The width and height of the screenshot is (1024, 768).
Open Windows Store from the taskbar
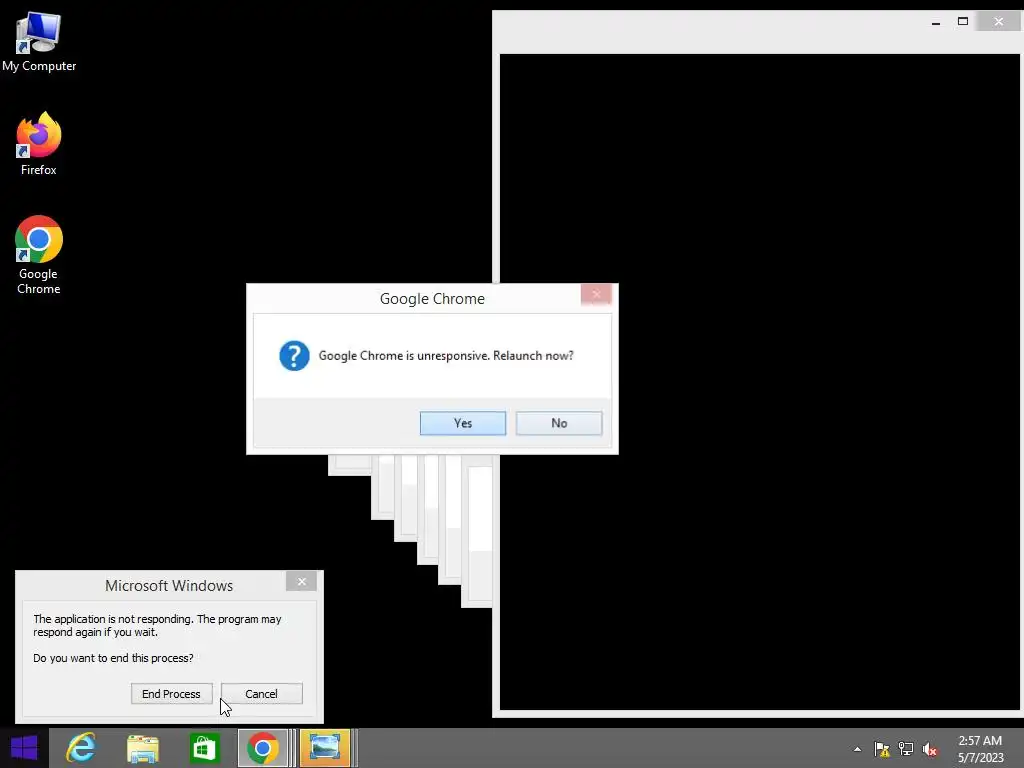coord(204,748)
